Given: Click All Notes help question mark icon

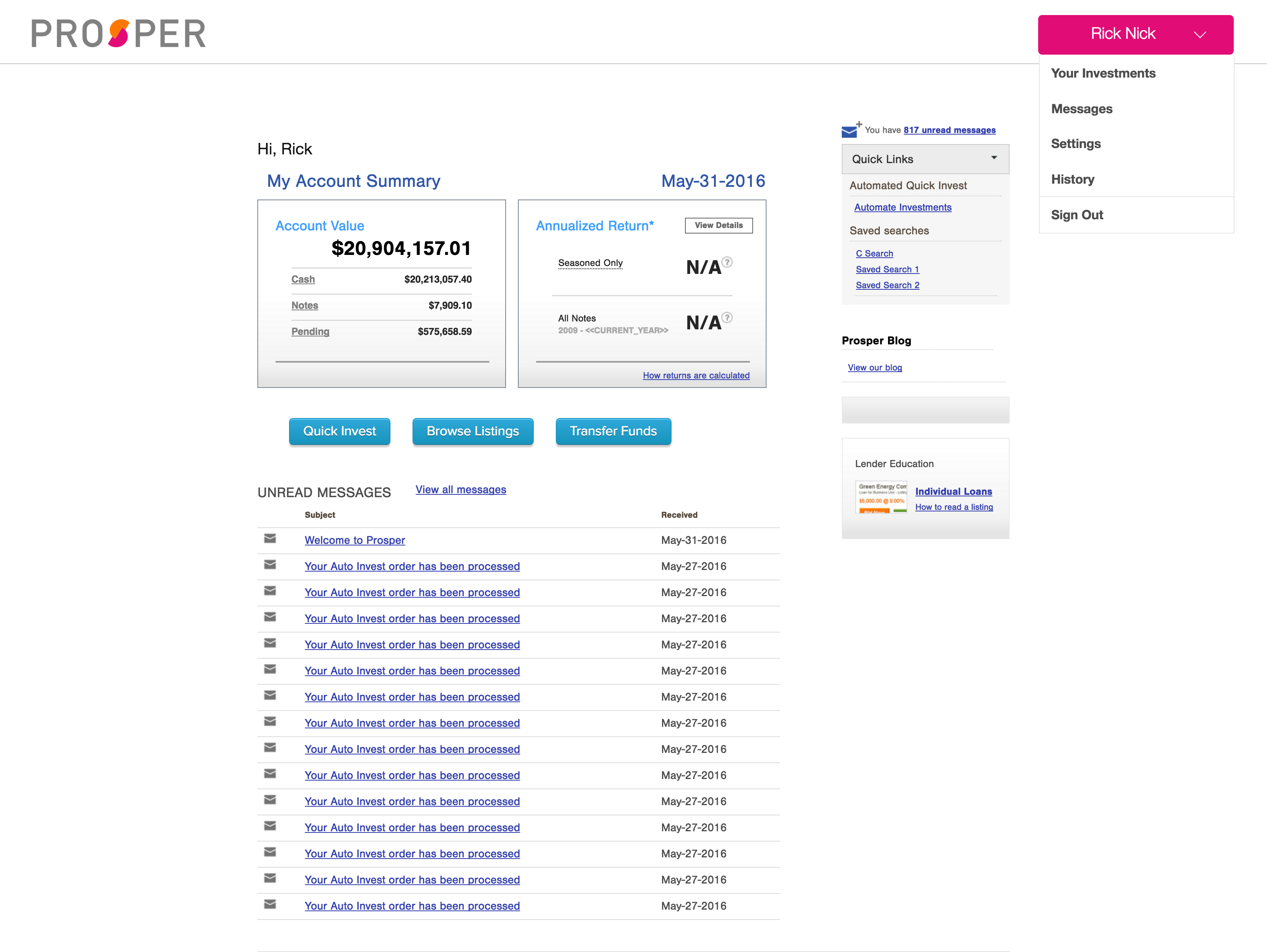Looking at the screenshot, I should click(x=727, y=317).
